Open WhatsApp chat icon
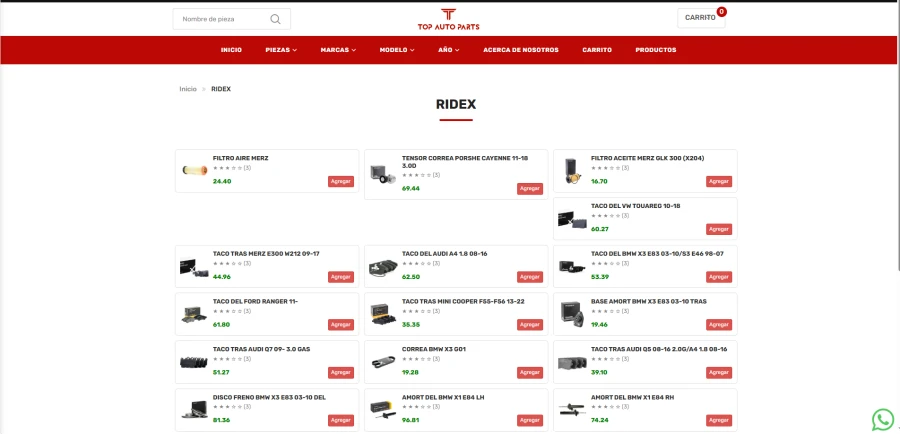The height and width of the screenshot is (434, 900). 883,420
